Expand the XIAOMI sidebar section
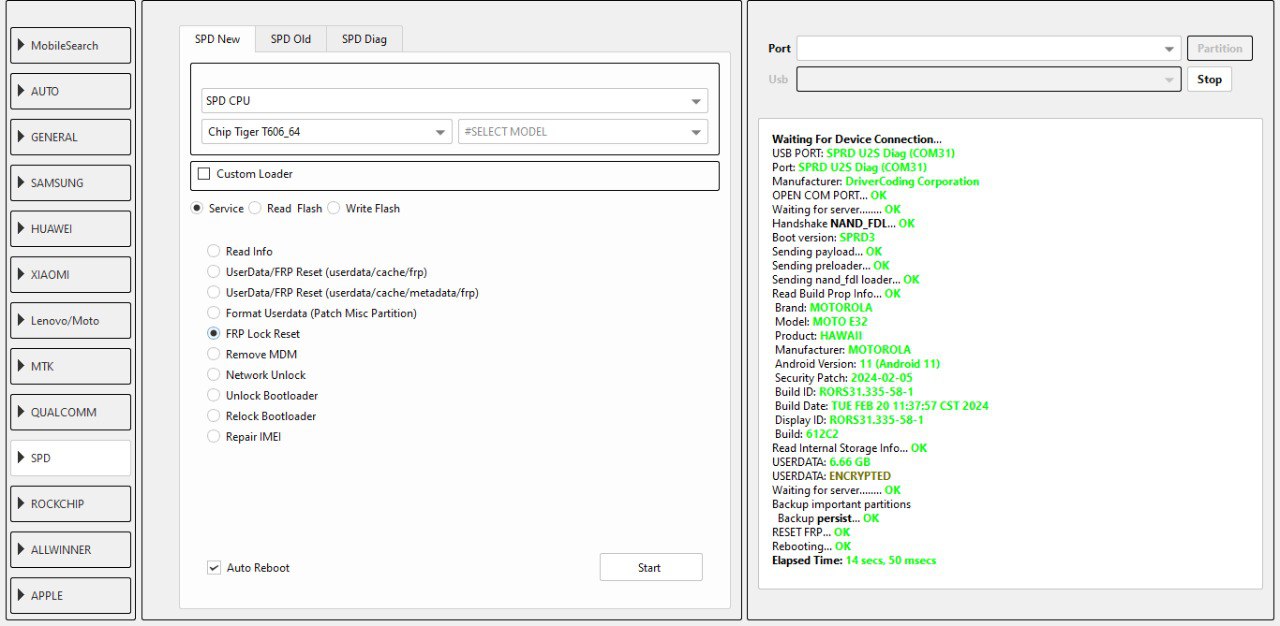Viewport: 1280px width, 626px height. 70,274
